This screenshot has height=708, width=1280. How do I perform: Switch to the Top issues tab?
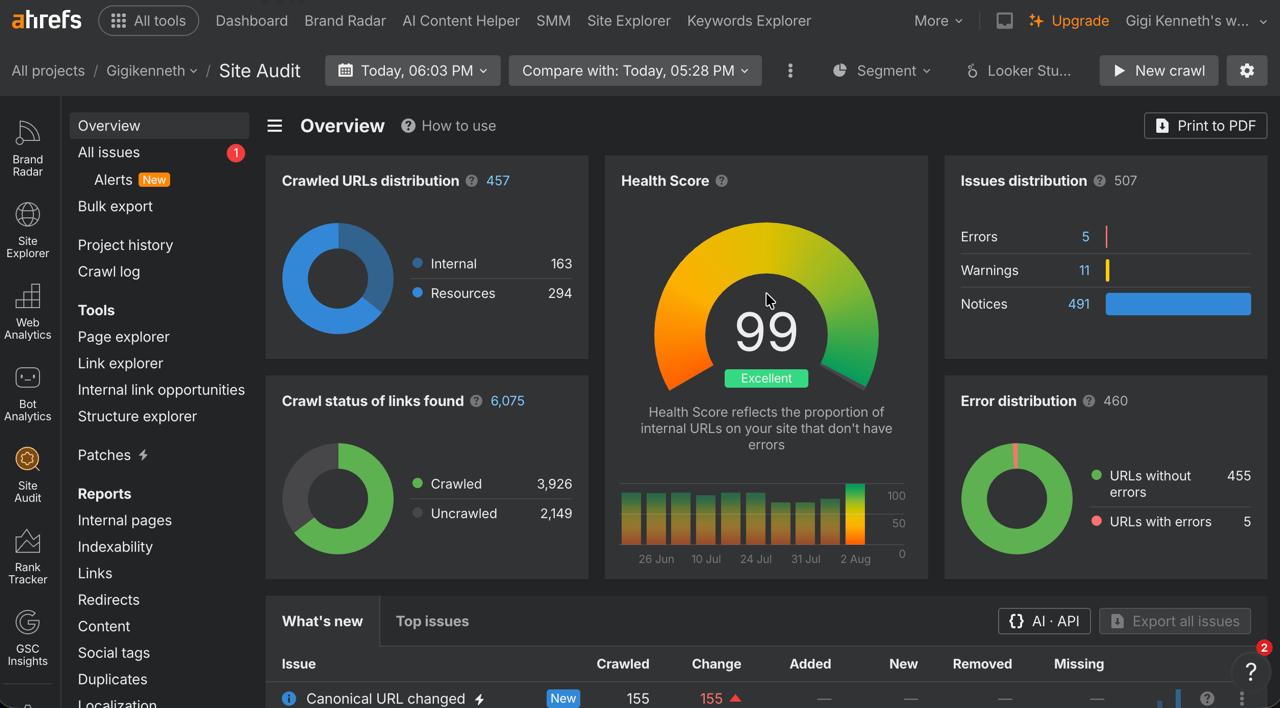432,621
